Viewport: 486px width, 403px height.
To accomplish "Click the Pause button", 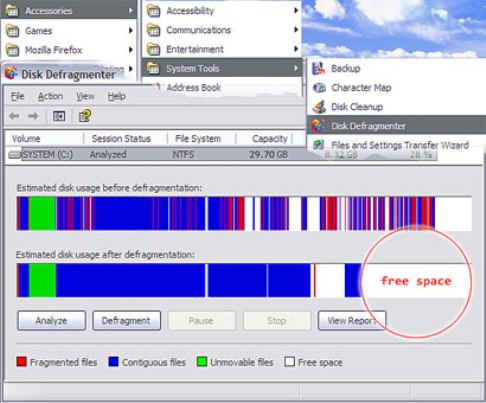I will tap(202, 321).
